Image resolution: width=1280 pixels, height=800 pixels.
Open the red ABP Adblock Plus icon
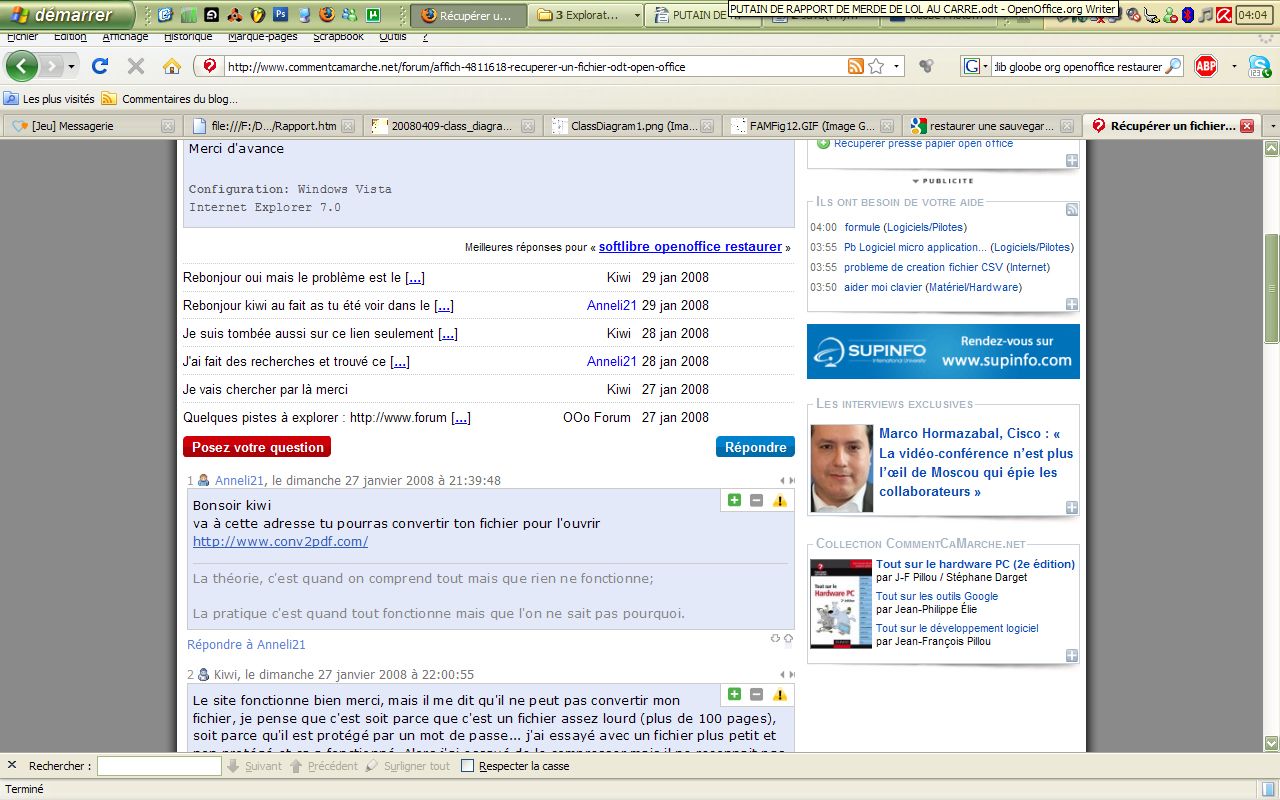click(x=1206, y=66)
